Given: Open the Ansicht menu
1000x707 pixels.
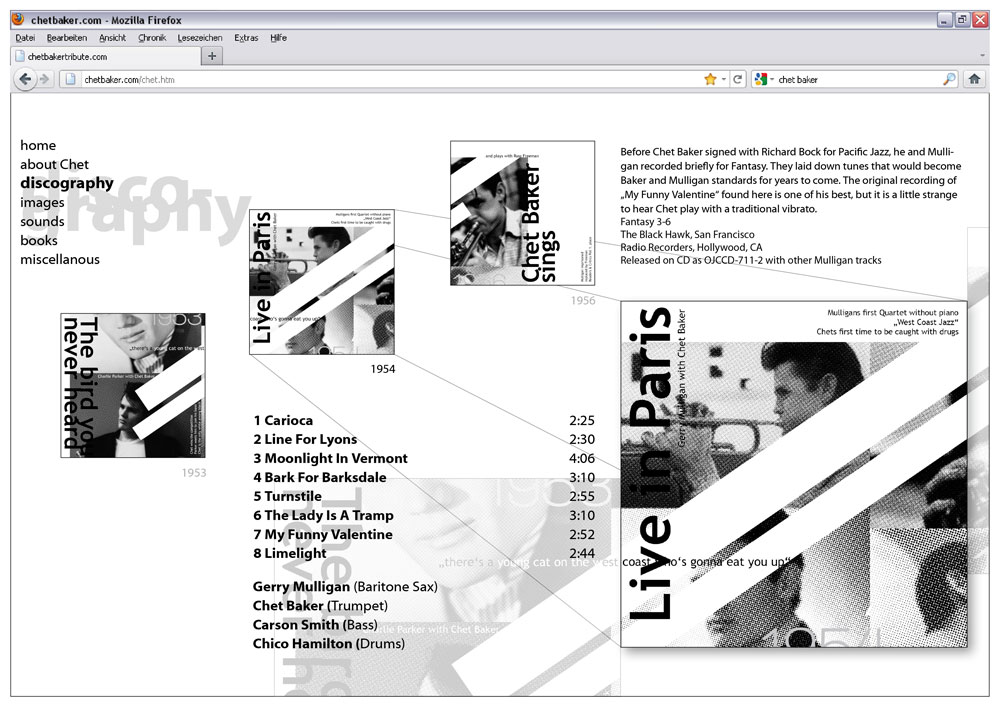Looking at the screenshot, I should point(112,38).
